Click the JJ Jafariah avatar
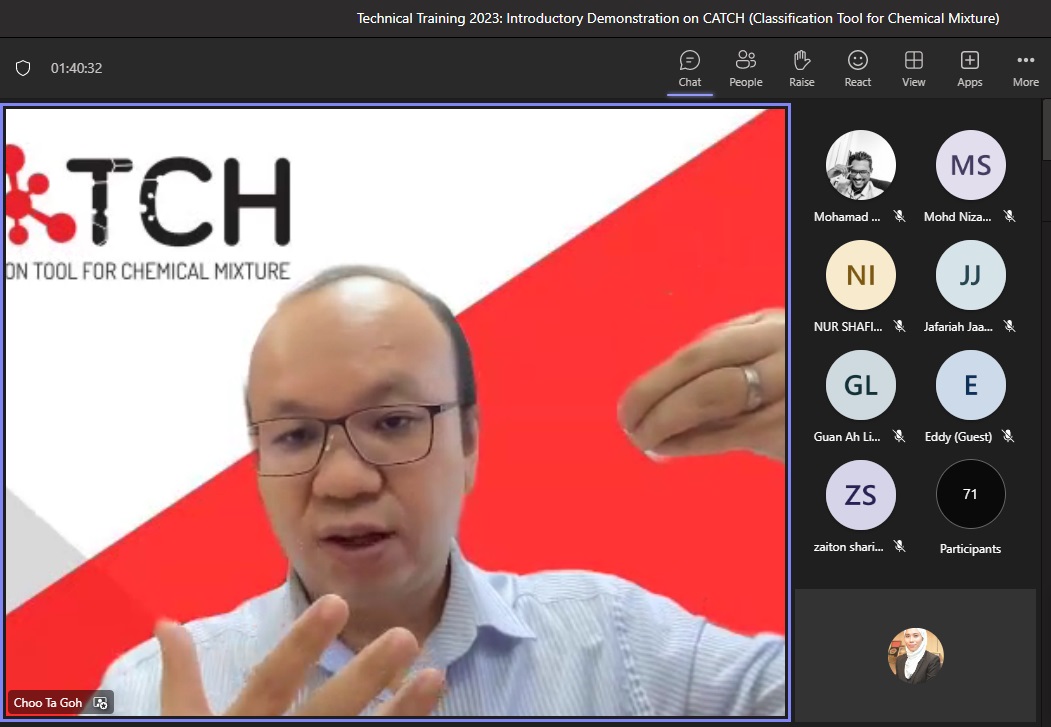The height and width of the screenshot is (727, 1051). 970,275
